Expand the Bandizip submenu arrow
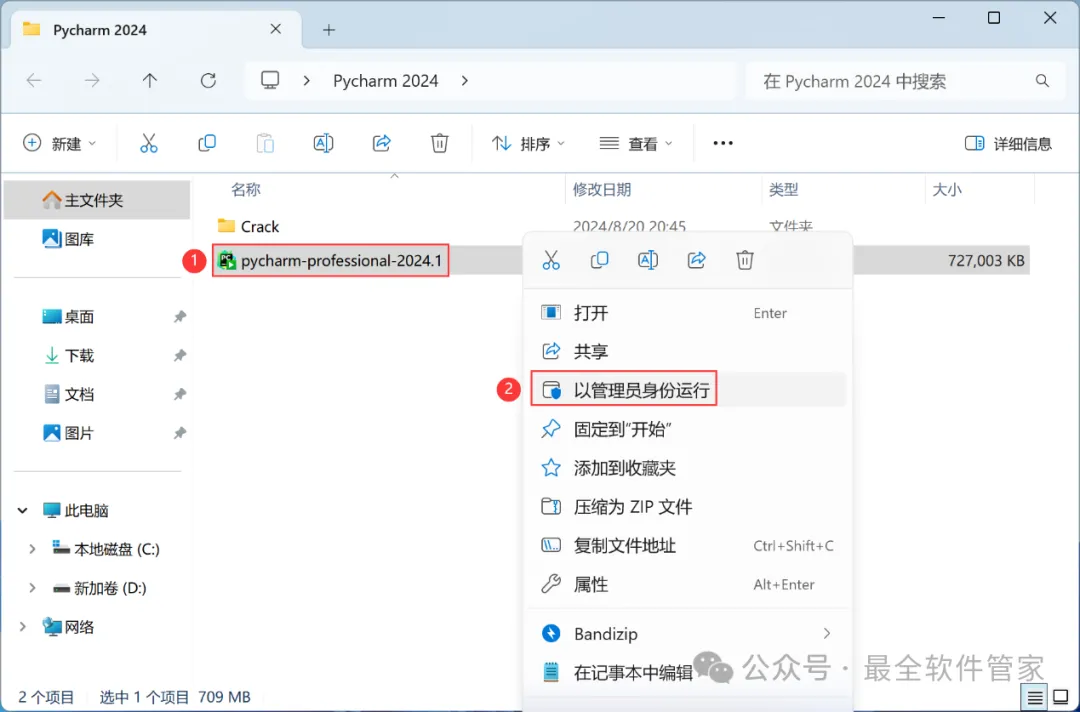The height and width of the screenshot is (712, 1080). [827, 634]
